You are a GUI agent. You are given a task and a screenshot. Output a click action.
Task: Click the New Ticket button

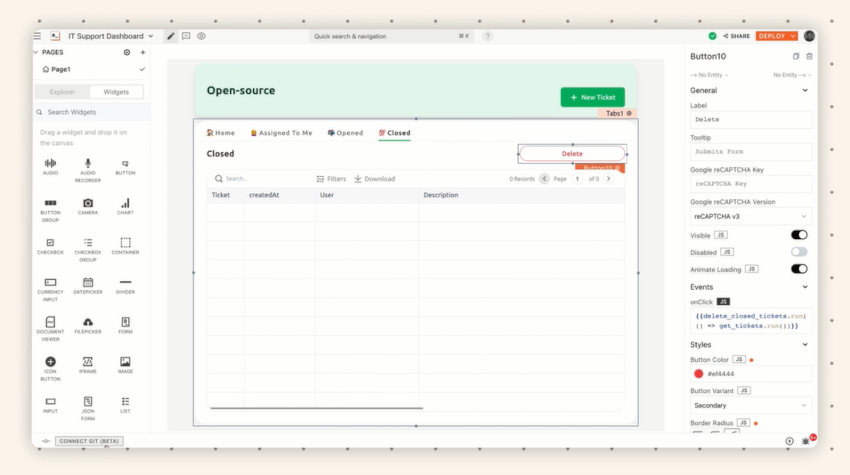(593, 97)
